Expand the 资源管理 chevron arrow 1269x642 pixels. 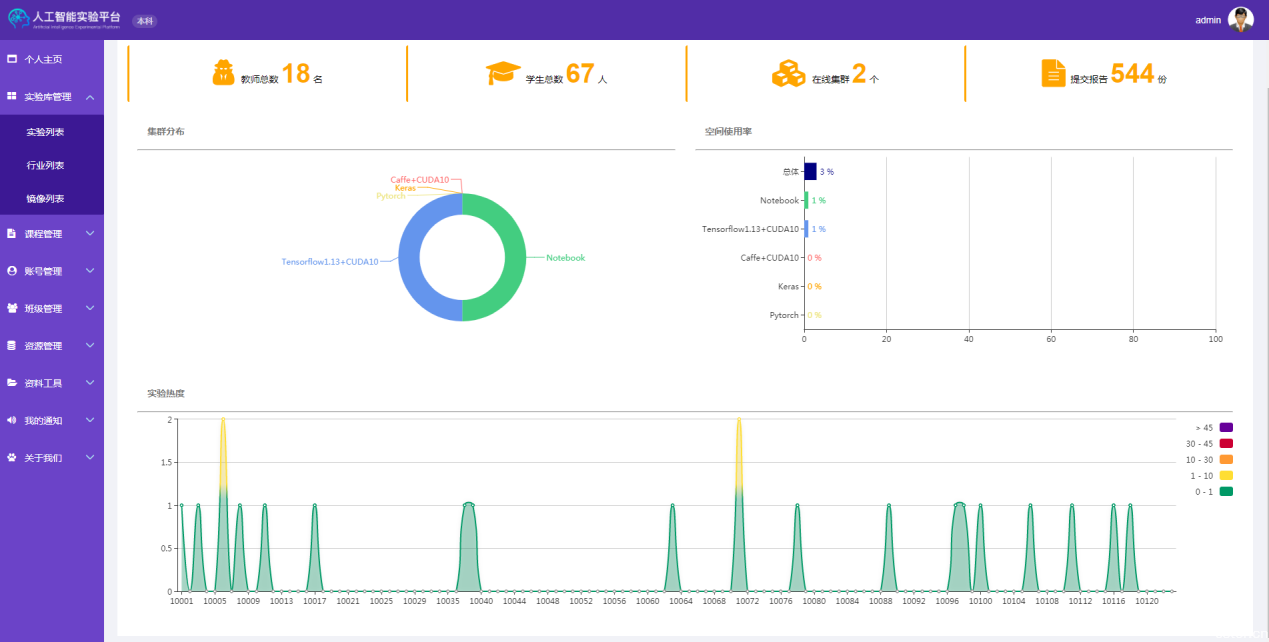(90, 346)
